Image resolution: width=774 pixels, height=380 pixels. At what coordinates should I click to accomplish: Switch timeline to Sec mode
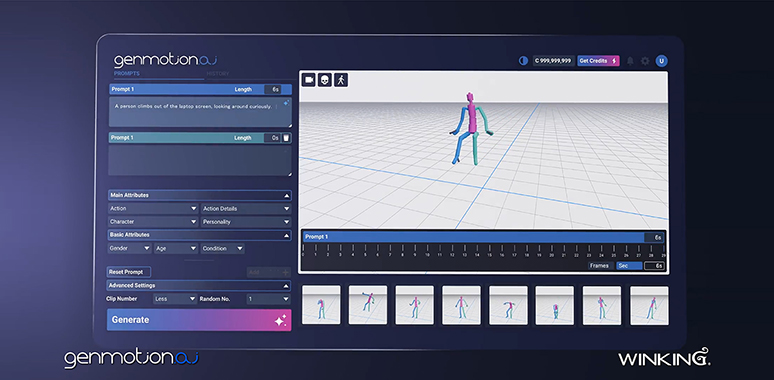[x=629, y=266]
